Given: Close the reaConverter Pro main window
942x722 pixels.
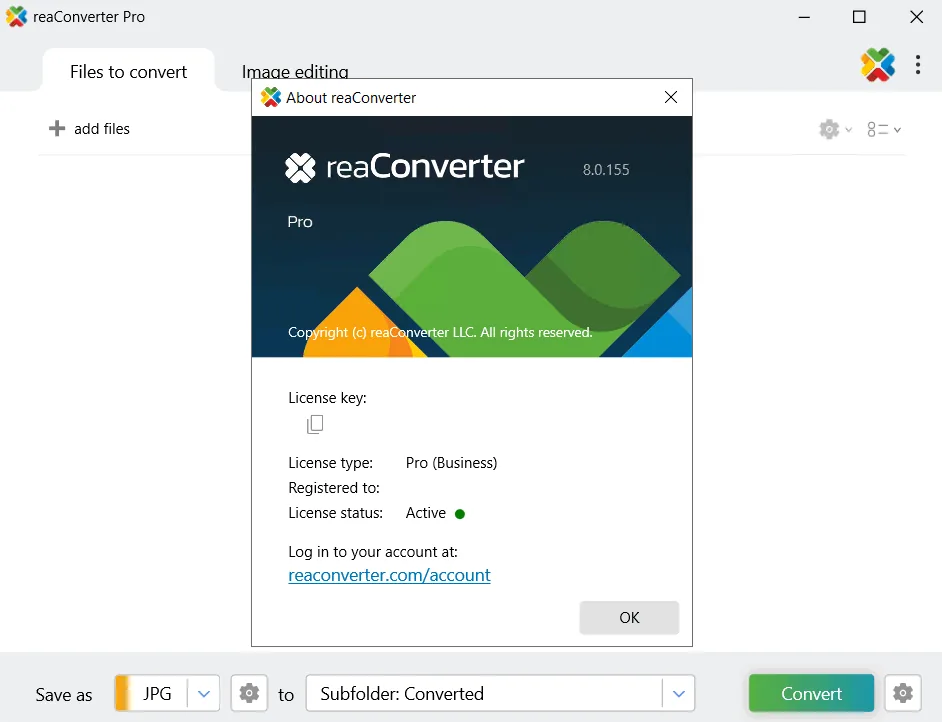Looking at the screenshot, I should click(x=916, y=17).
